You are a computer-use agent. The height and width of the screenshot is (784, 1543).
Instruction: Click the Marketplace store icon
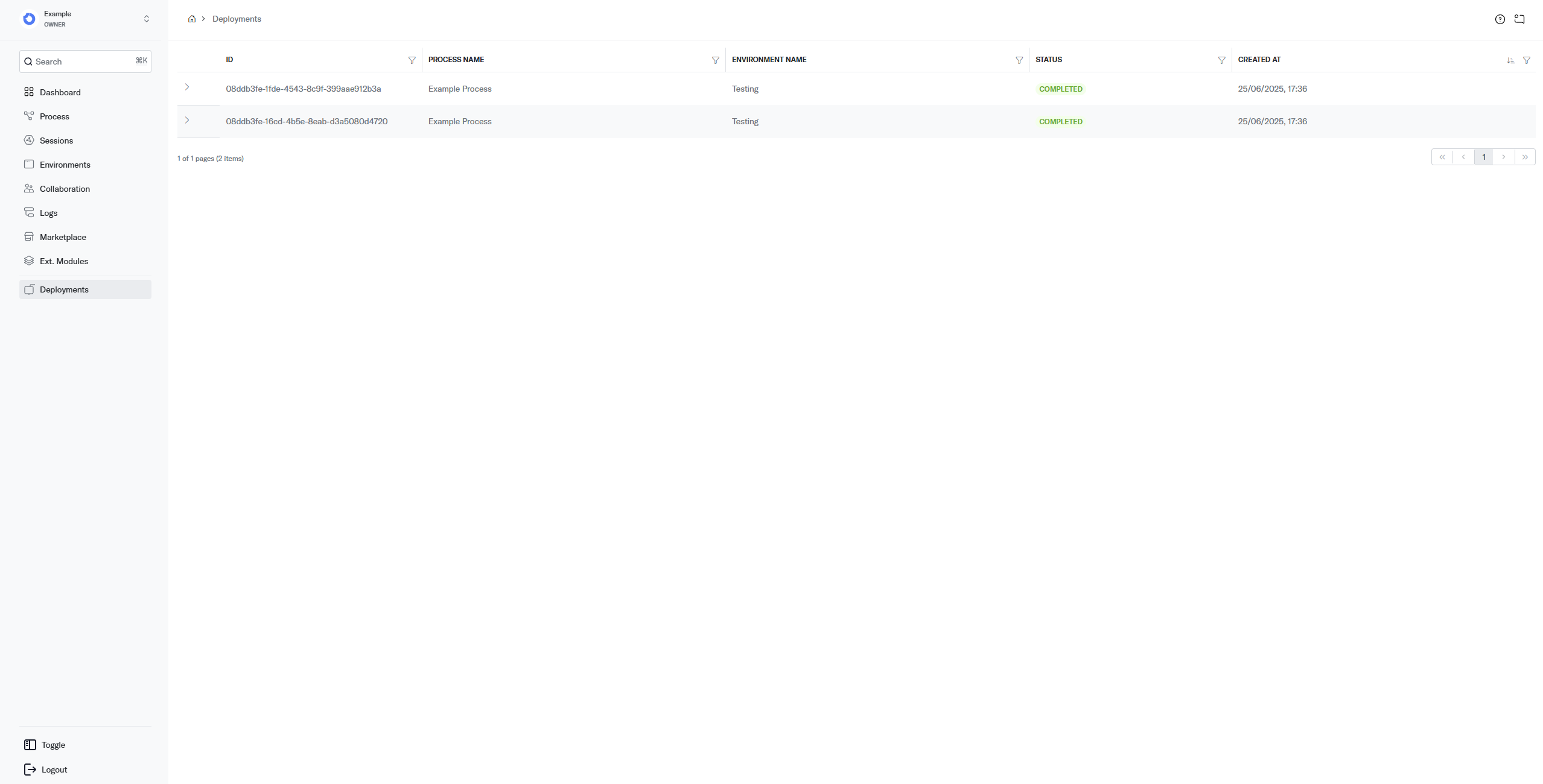pyautogui.click(x=29, y=236)
